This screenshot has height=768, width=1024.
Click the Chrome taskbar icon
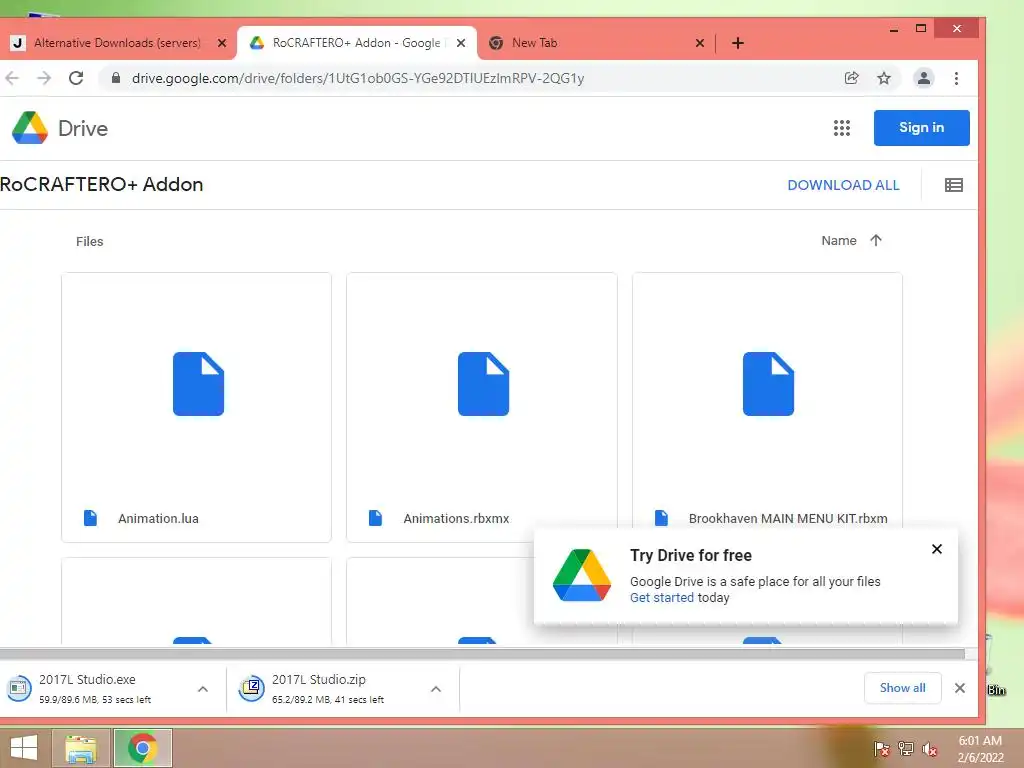(143, 748)
